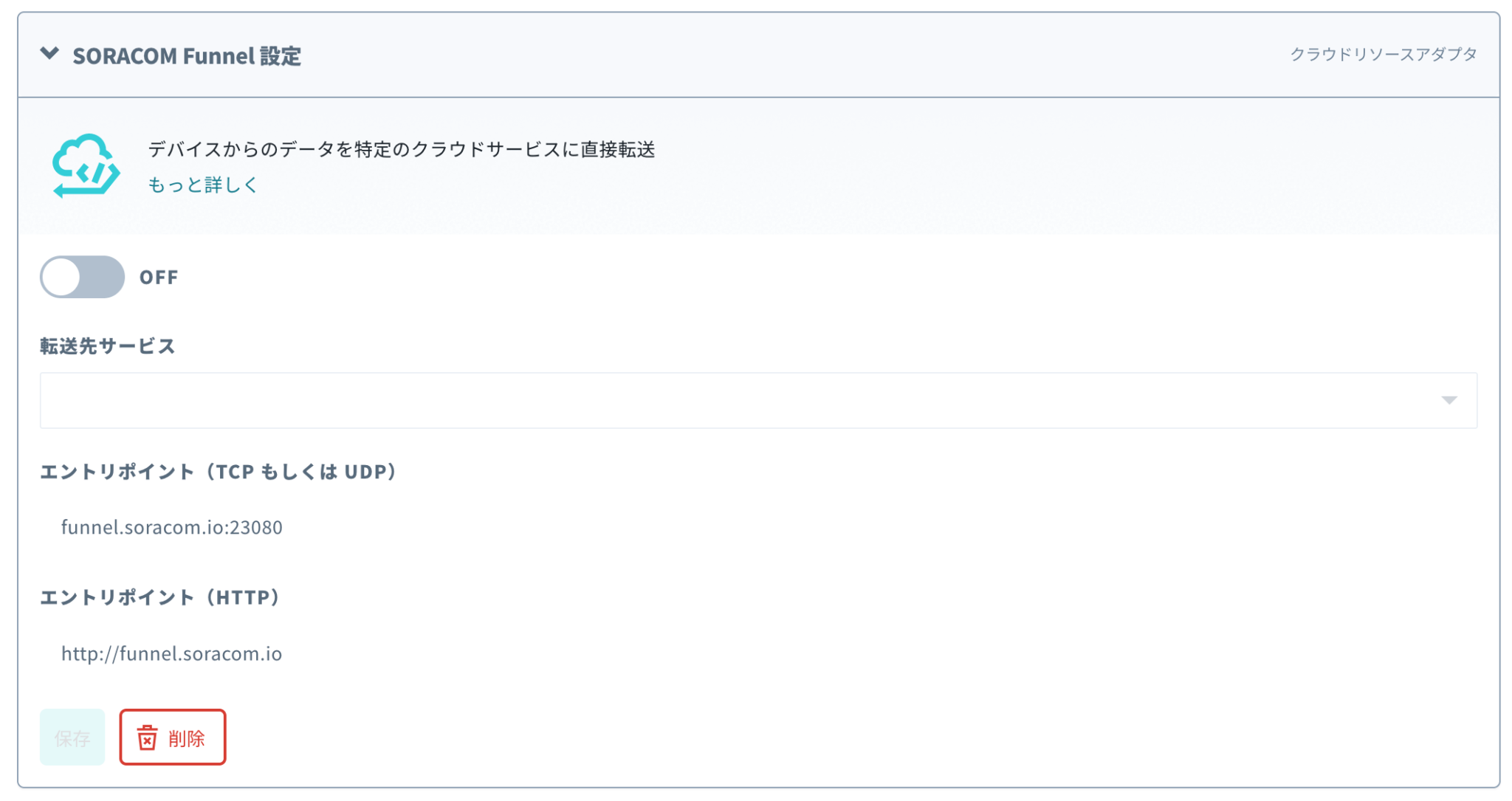Click the クラウドリソースアダプタ label

point(1384,53)
